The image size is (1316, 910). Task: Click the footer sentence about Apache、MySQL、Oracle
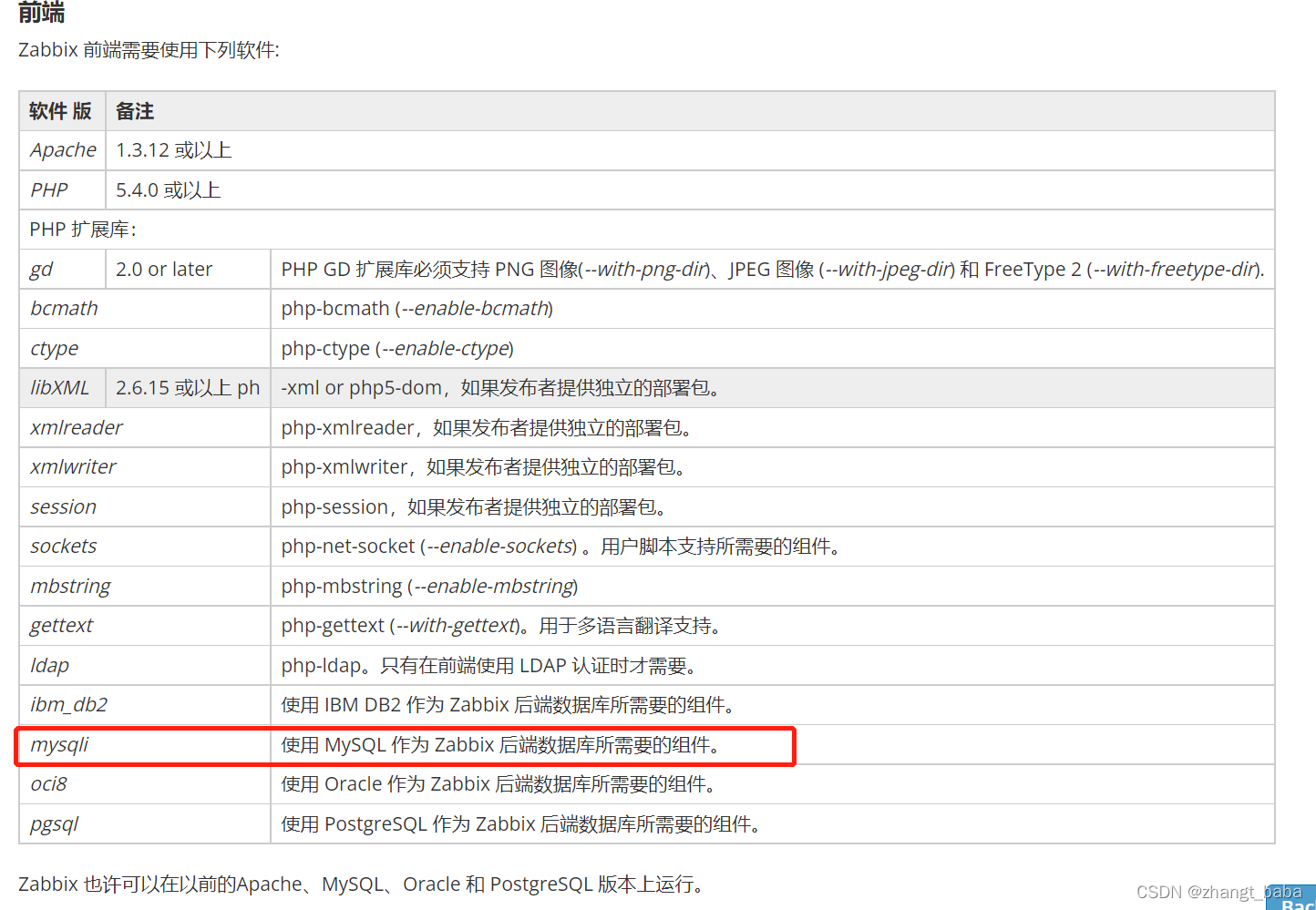pos(361,884)
